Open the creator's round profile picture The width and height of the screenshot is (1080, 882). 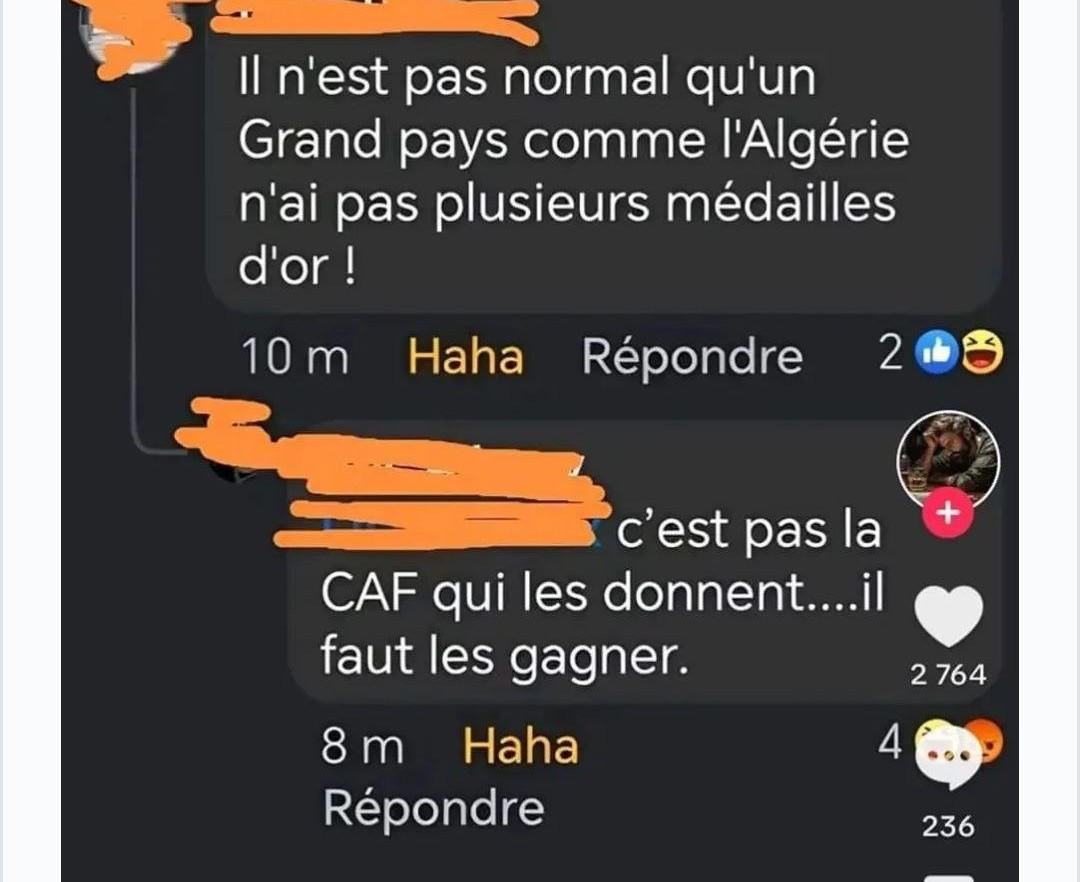pyautogui.click(x=948, y=459)
